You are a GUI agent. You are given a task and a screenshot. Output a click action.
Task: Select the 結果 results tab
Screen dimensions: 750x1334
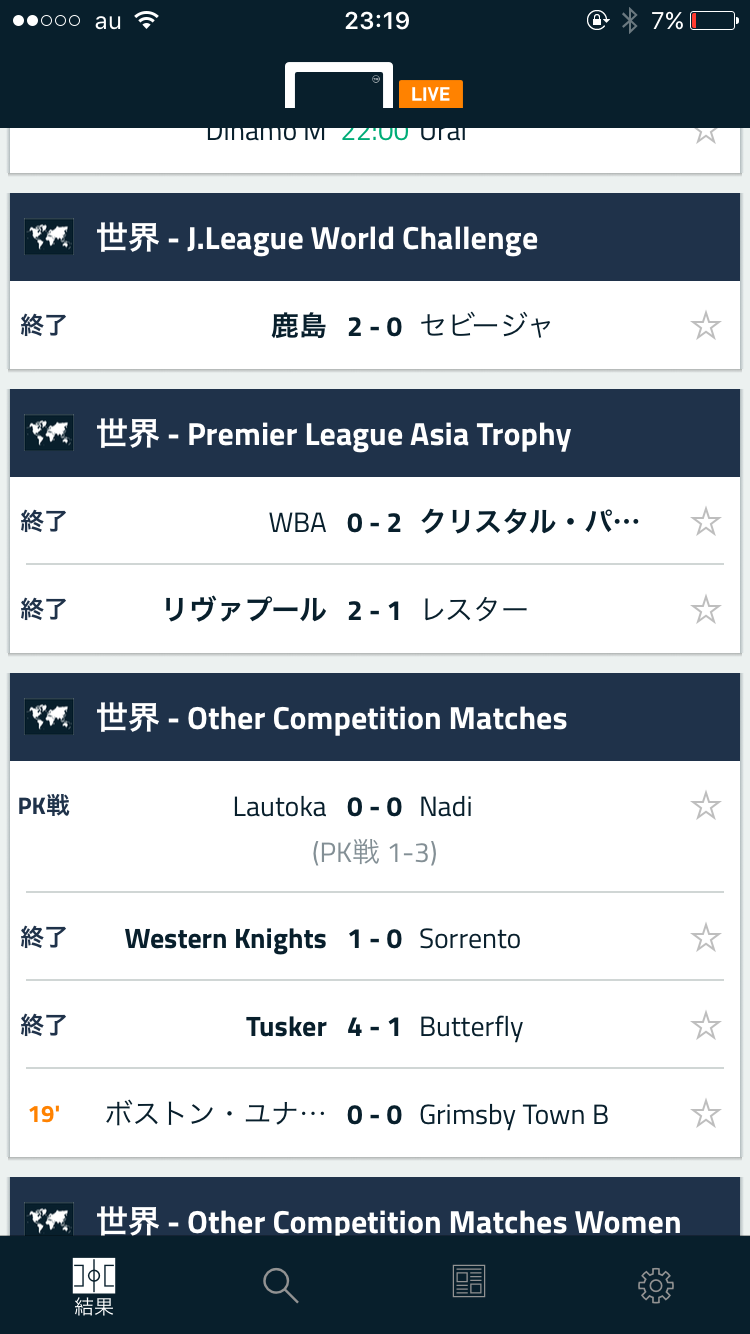94,1286
